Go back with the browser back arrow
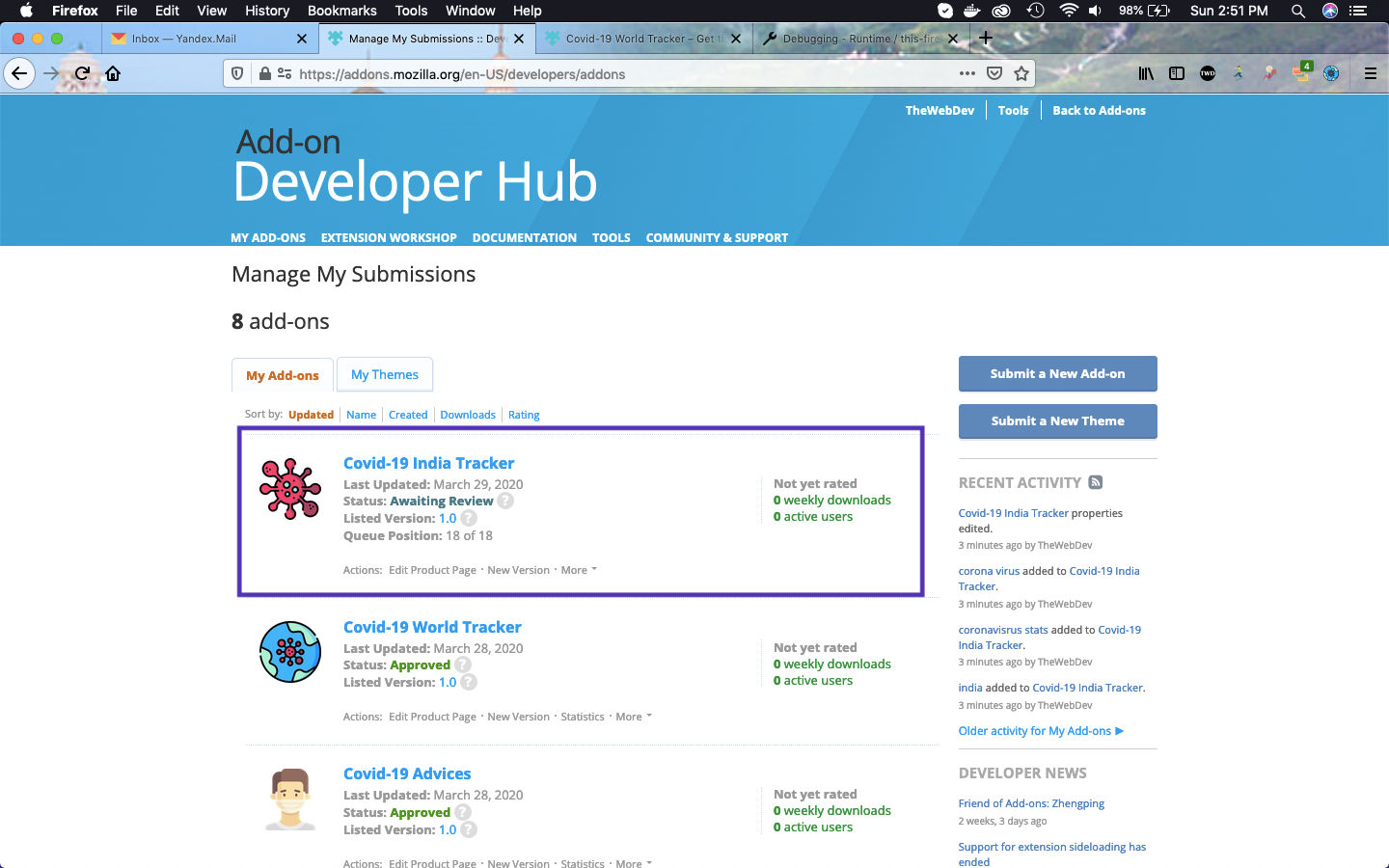This screenshot has width=1389, height=868. point(19,73)
